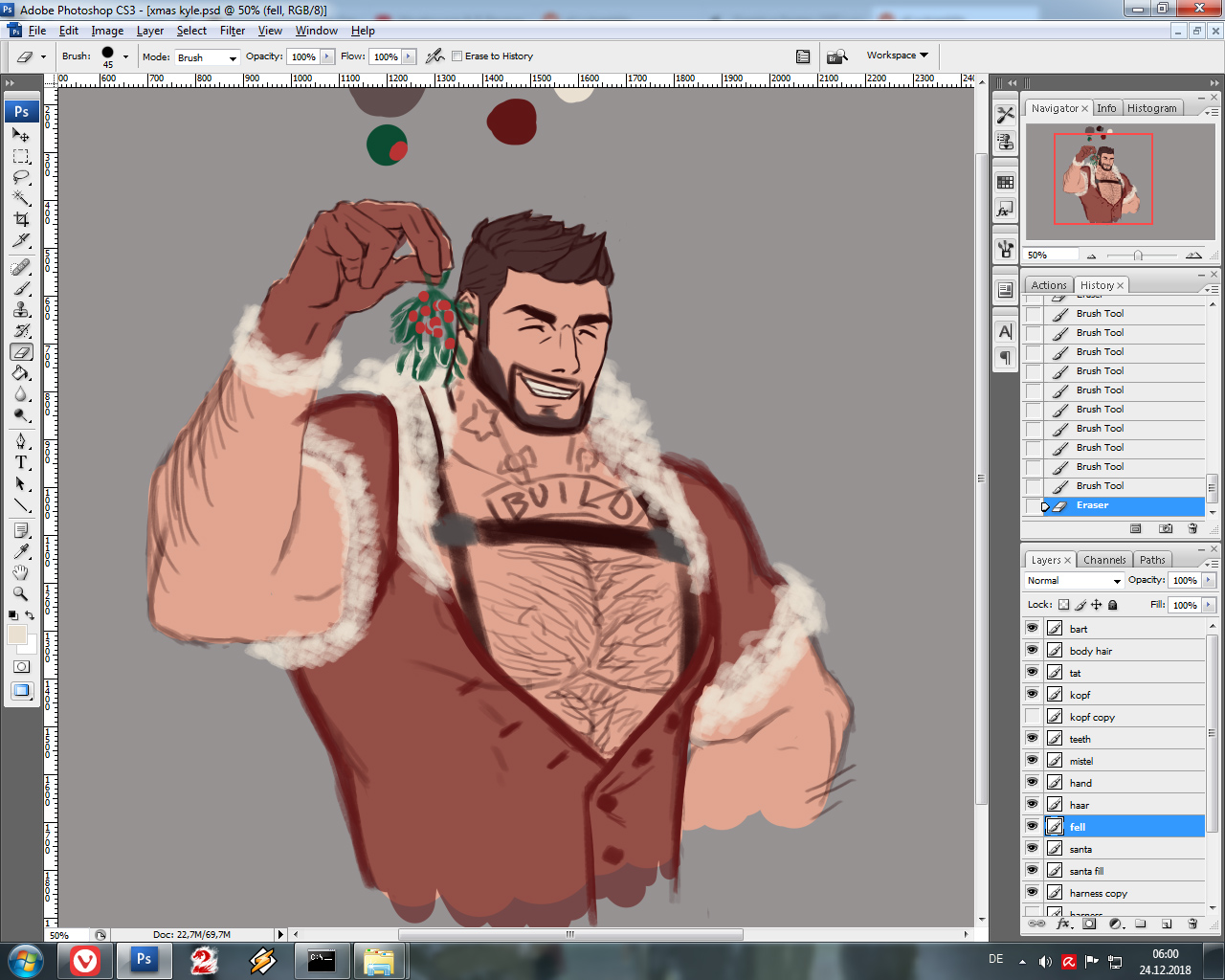Viewport: 1225px width, 980px height.
Task: Activate the Hand tool
Action: 21,572
